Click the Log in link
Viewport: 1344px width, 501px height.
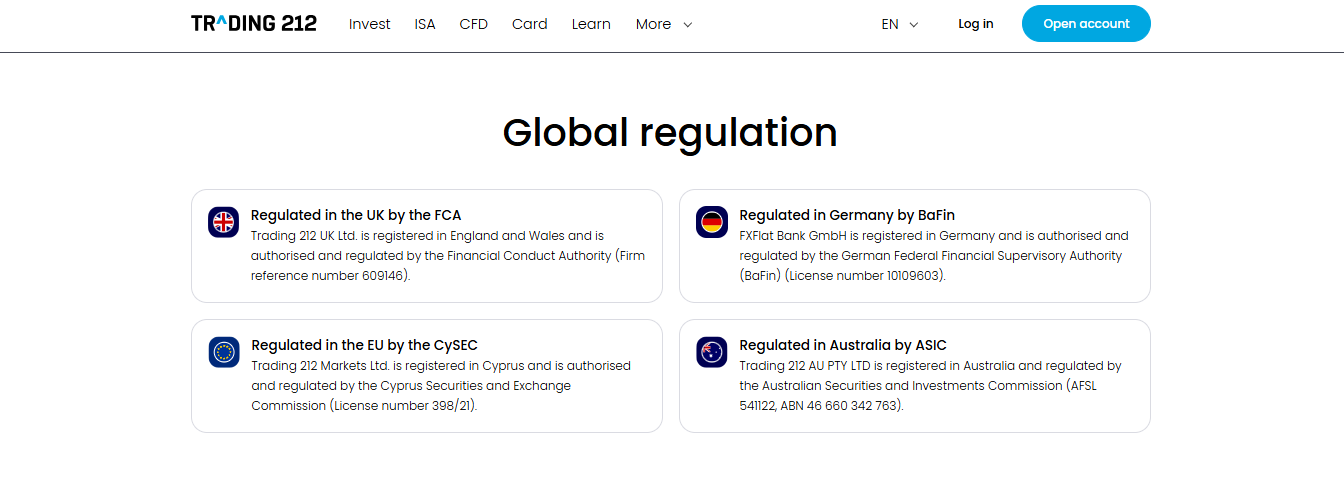click(975, 24)
